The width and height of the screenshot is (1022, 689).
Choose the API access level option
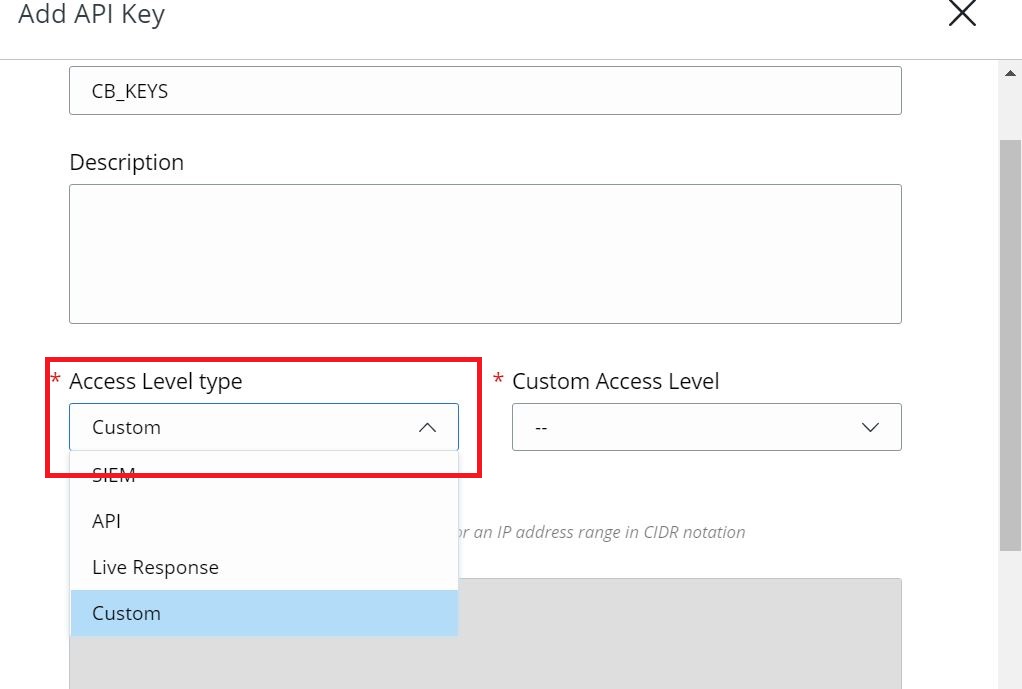coord(106,521)
